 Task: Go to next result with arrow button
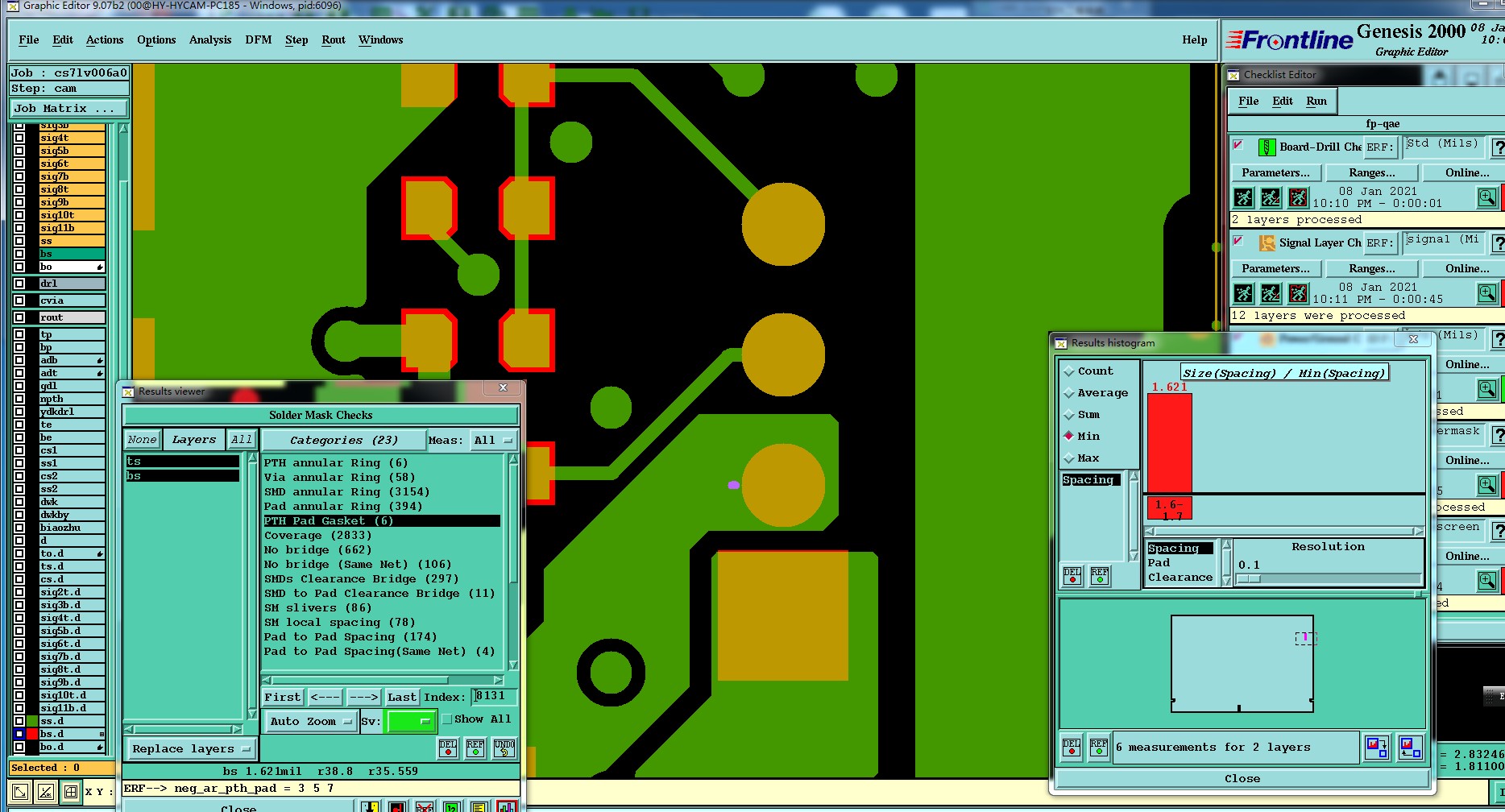363,698
